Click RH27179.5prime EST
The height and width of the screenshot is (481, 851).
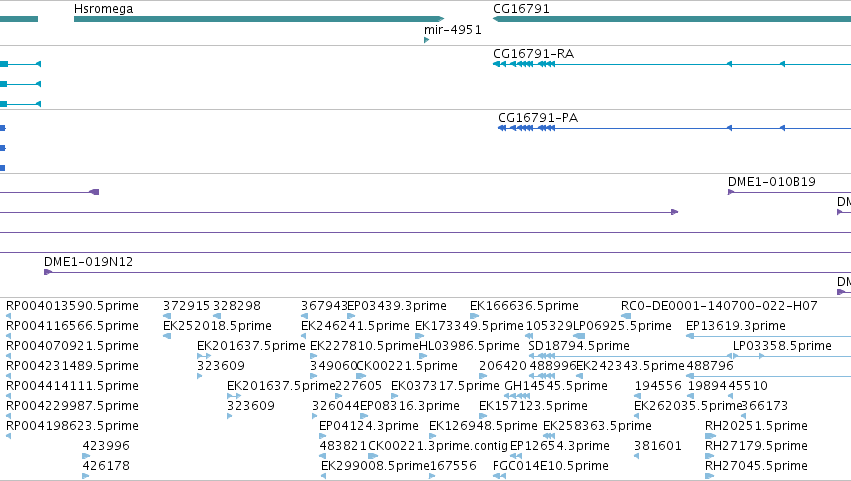(x=756, y=446)
